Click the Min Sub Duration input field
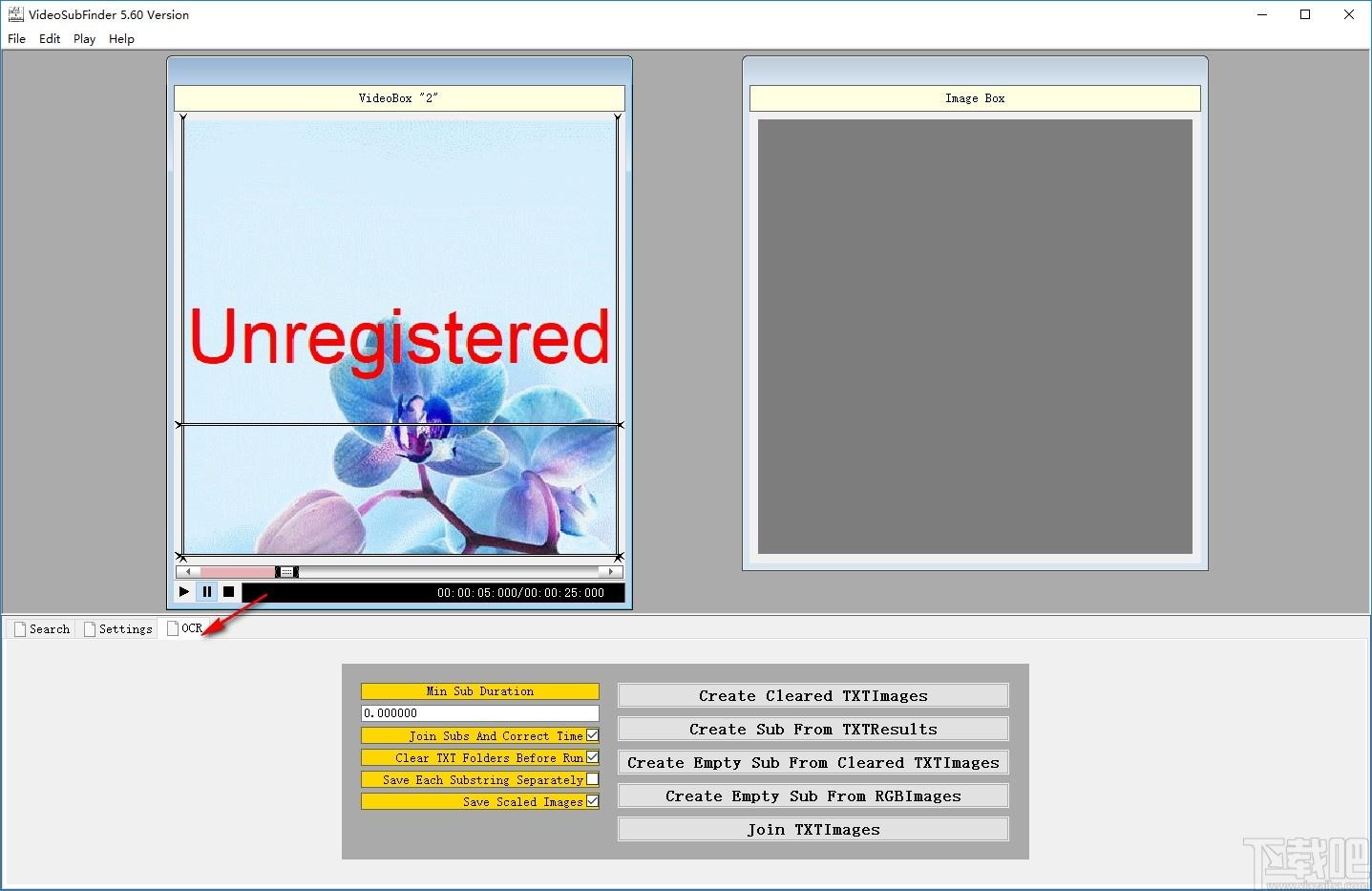This screenshot has height=891, width=1372. pos(480,713)
